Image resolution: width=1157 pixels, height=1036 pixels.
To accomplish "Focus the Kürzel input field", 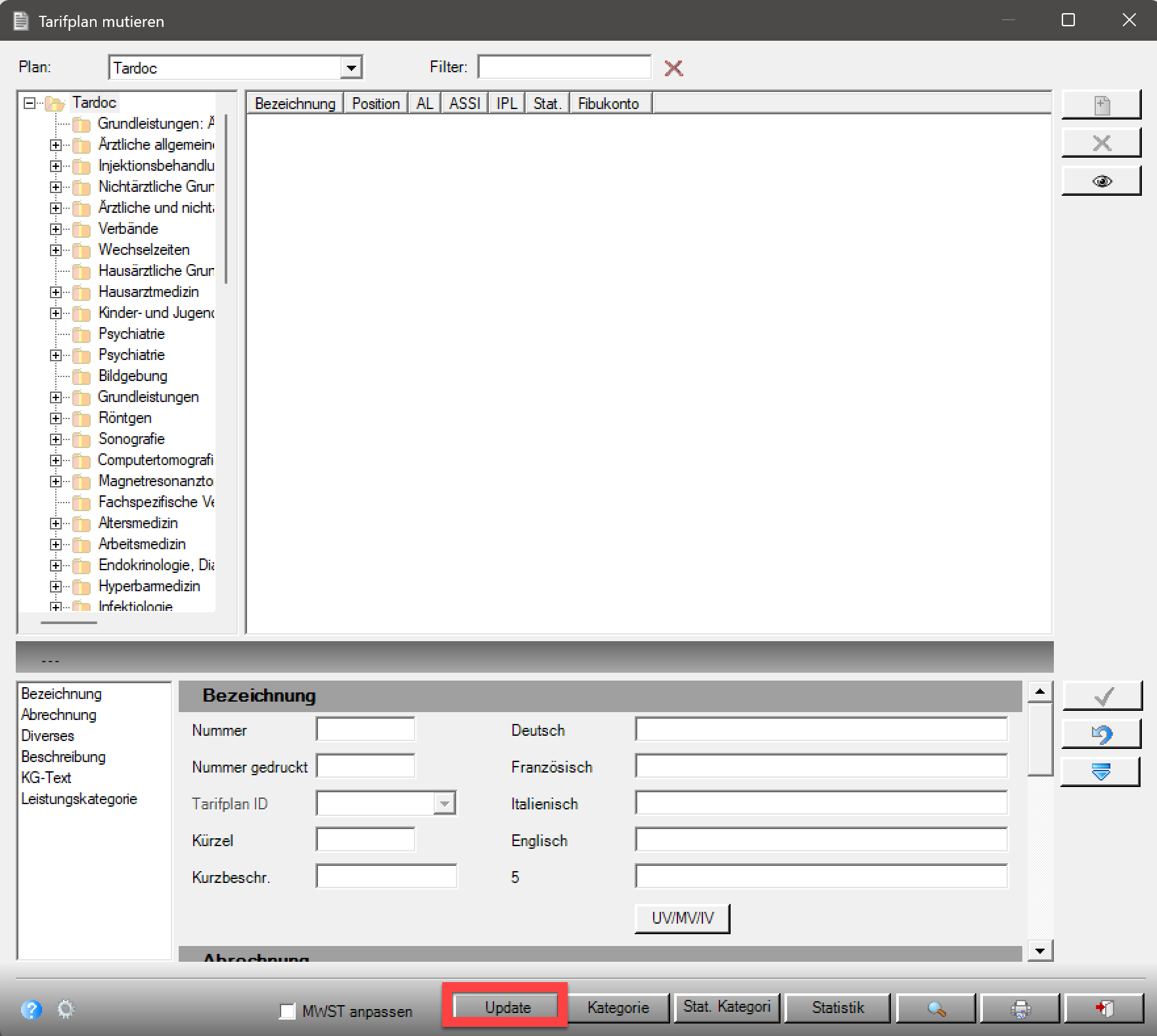I will [365, 840].
